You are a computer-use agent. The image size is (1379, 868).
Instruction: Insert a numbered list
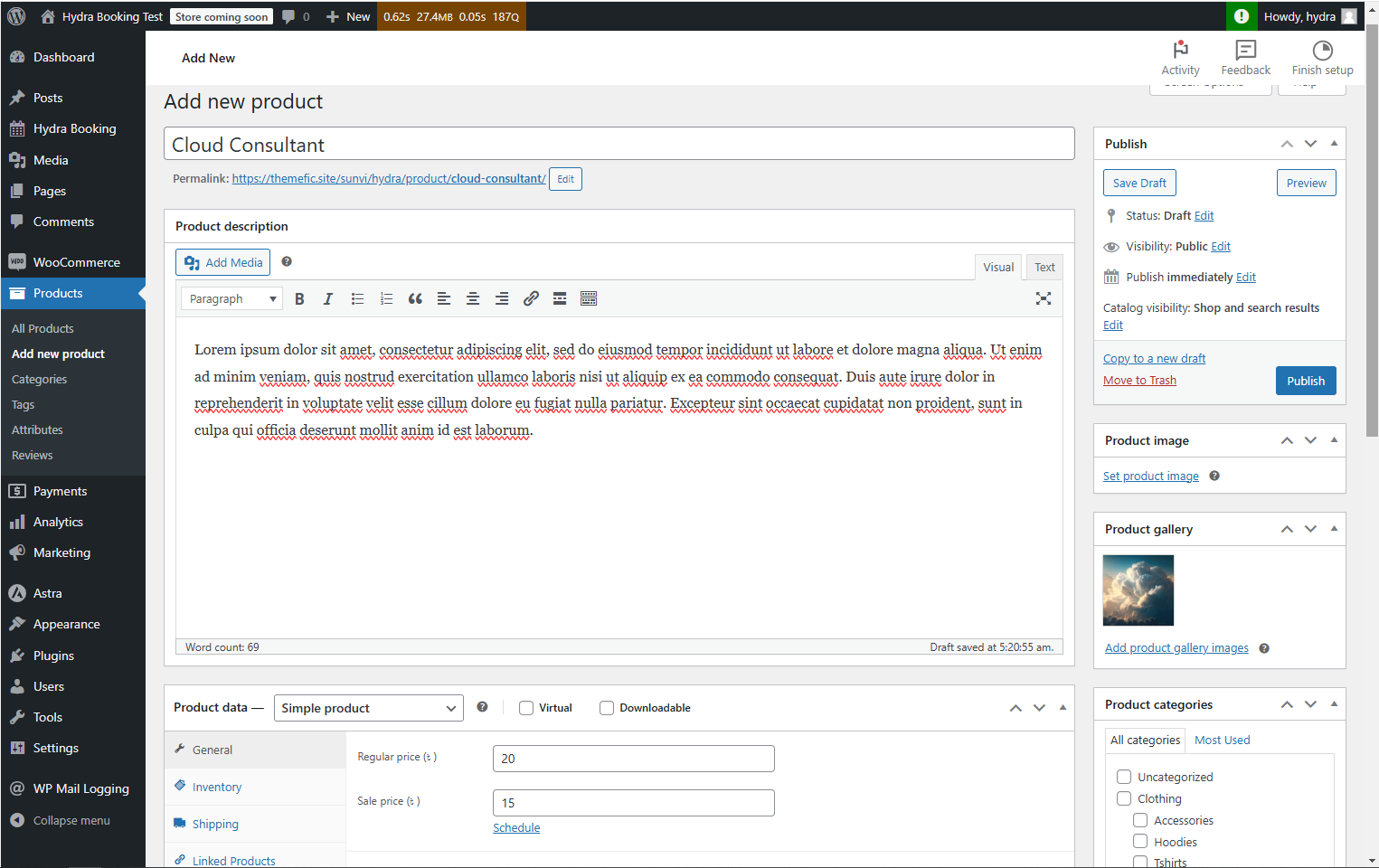click(386, 298)
